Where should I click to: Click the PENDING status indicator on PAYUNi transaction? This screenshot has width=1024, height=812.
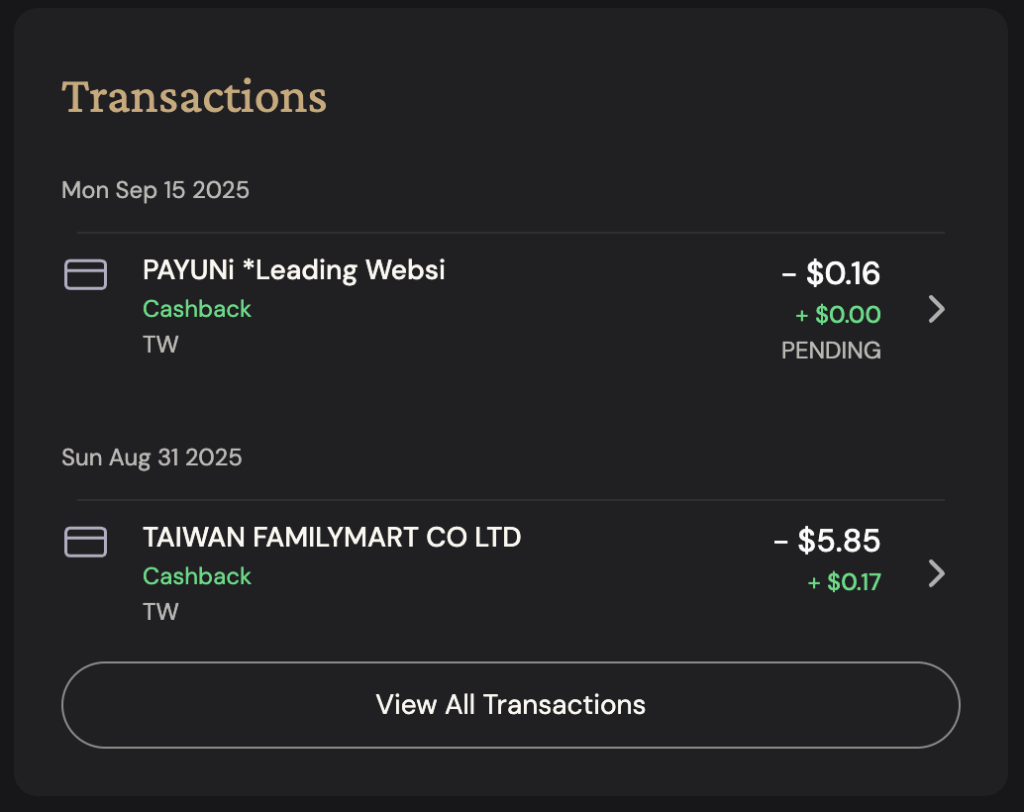point(831,350)
